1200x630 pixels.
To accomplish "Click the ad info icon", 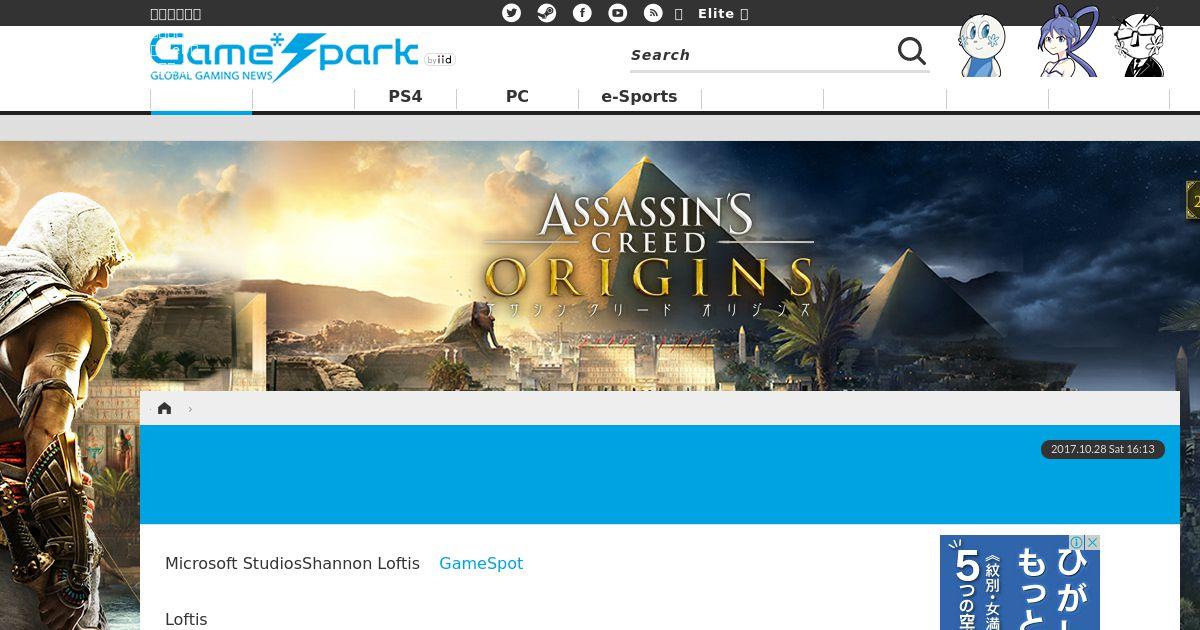I will (1078, 542).
